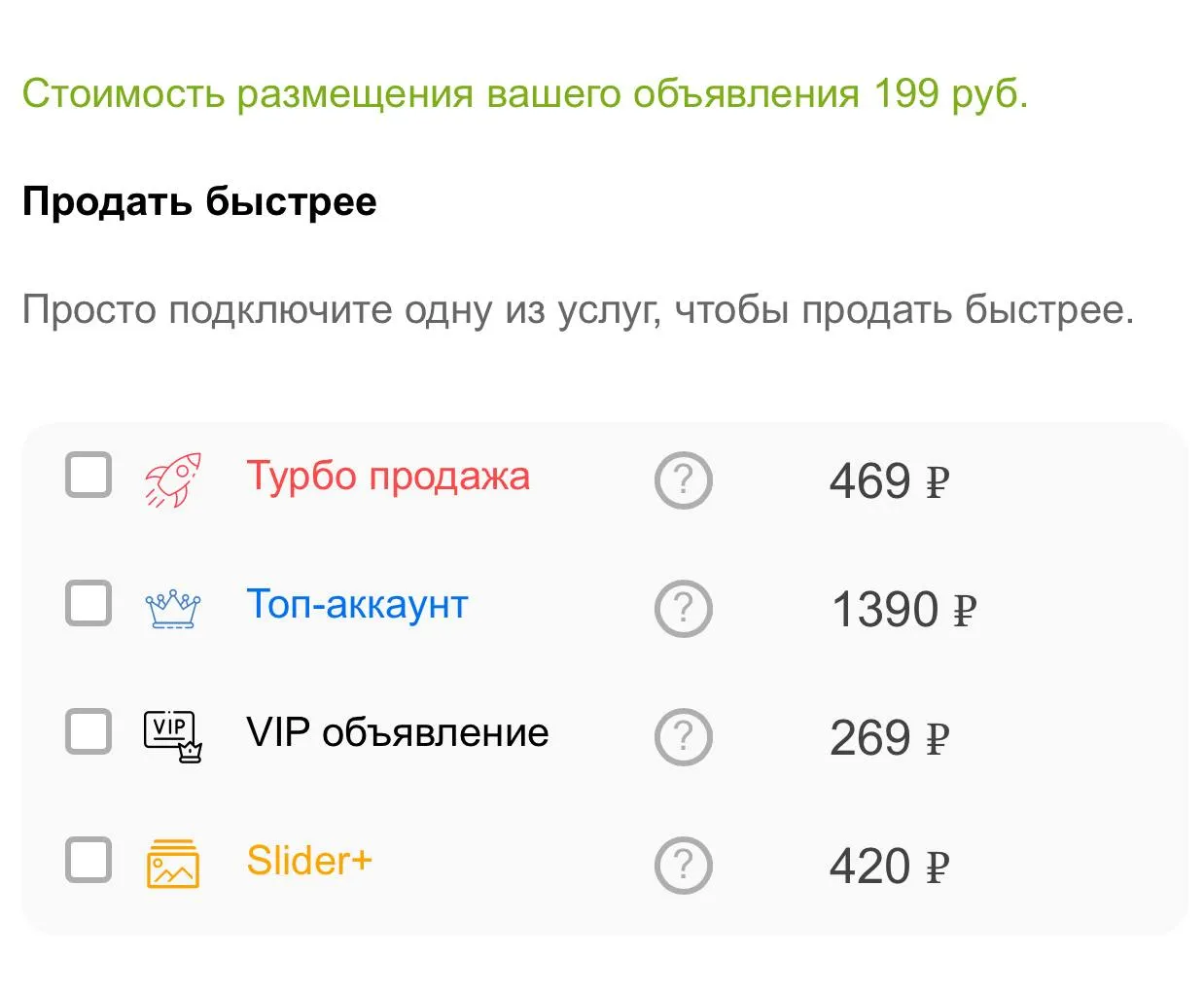Click the 269 ₽ VIP price
The height and width of the screenshot is (992, 1204).
(889, 738)
